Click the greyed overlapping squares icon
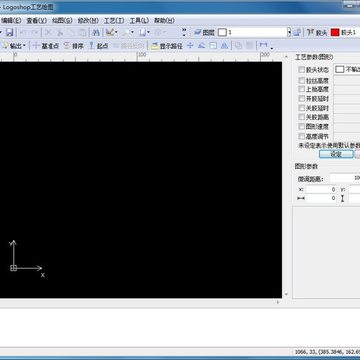The width and height of the screenshot is (360, 360). pos(238,46)
